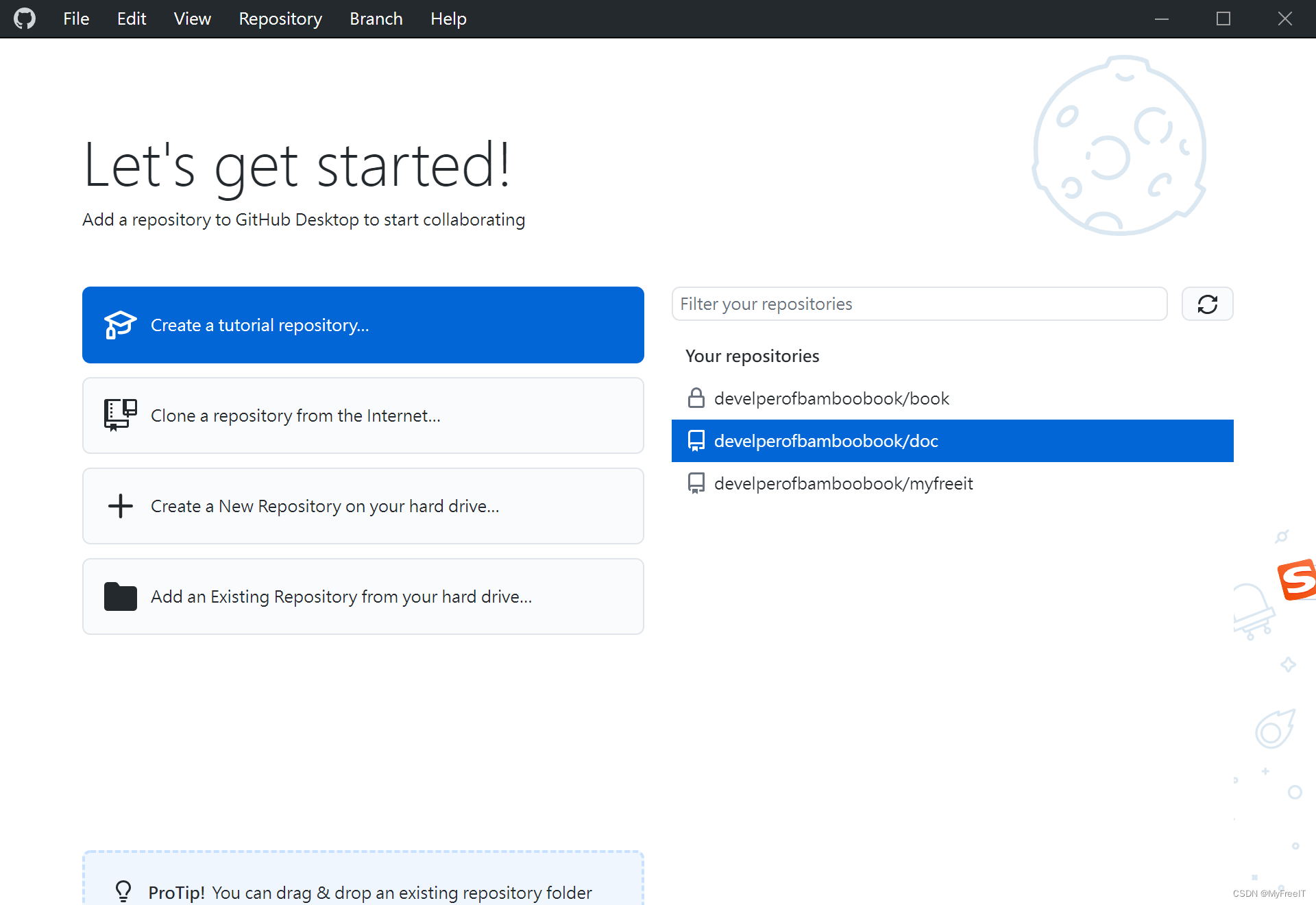Click the filter repositories input field
1316x905 pixels.
coord(918,304)
